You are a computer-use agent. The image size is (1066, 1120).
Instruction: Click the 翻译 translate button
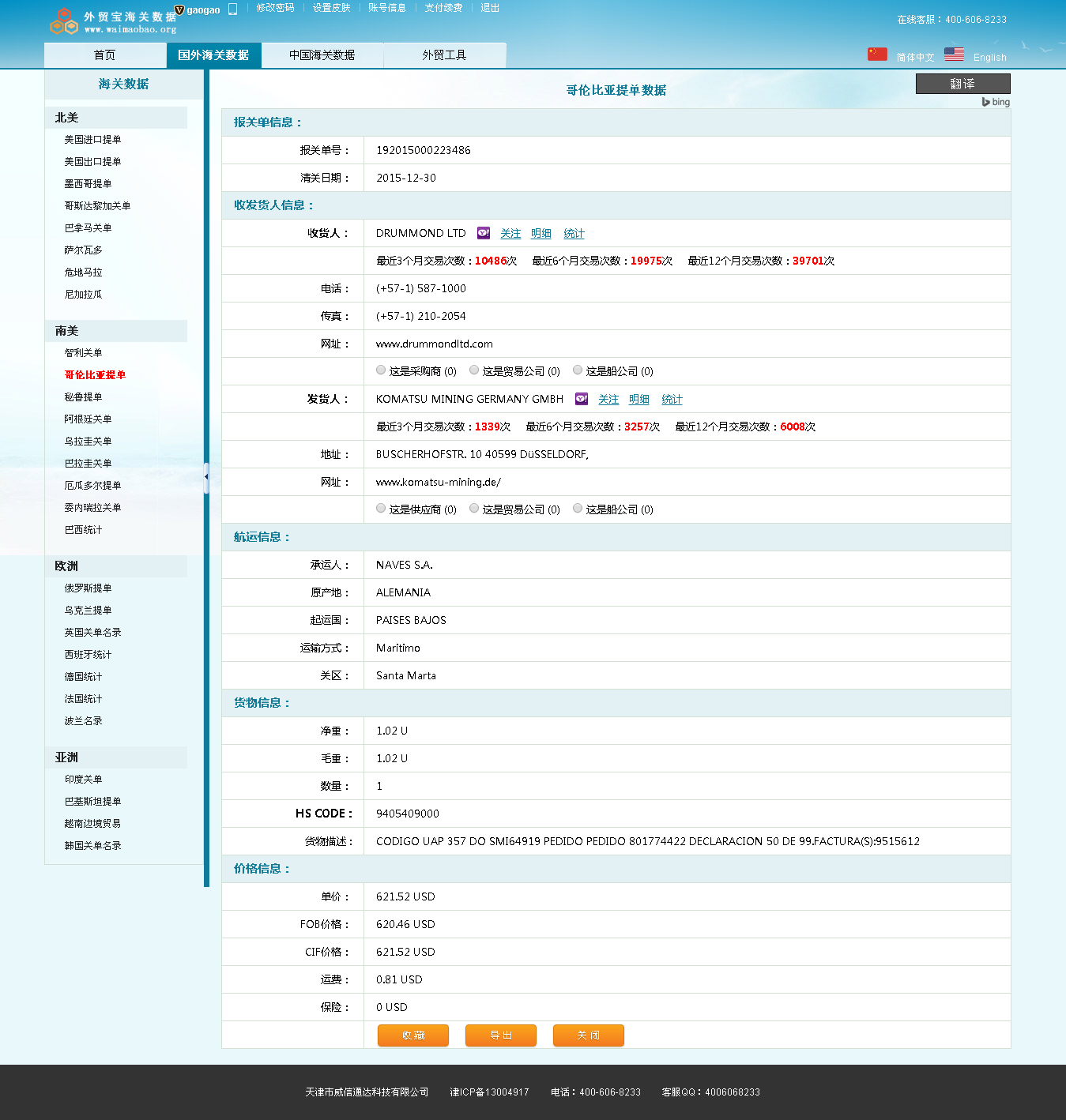[962, 84]
